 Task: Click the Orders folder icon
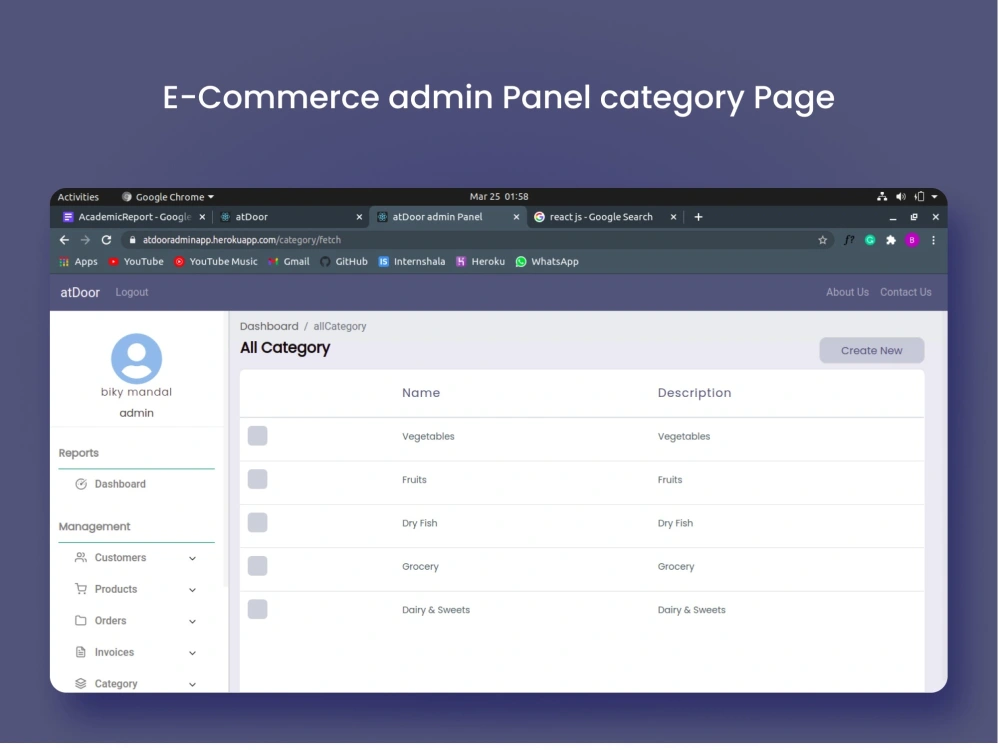(81, 621)
